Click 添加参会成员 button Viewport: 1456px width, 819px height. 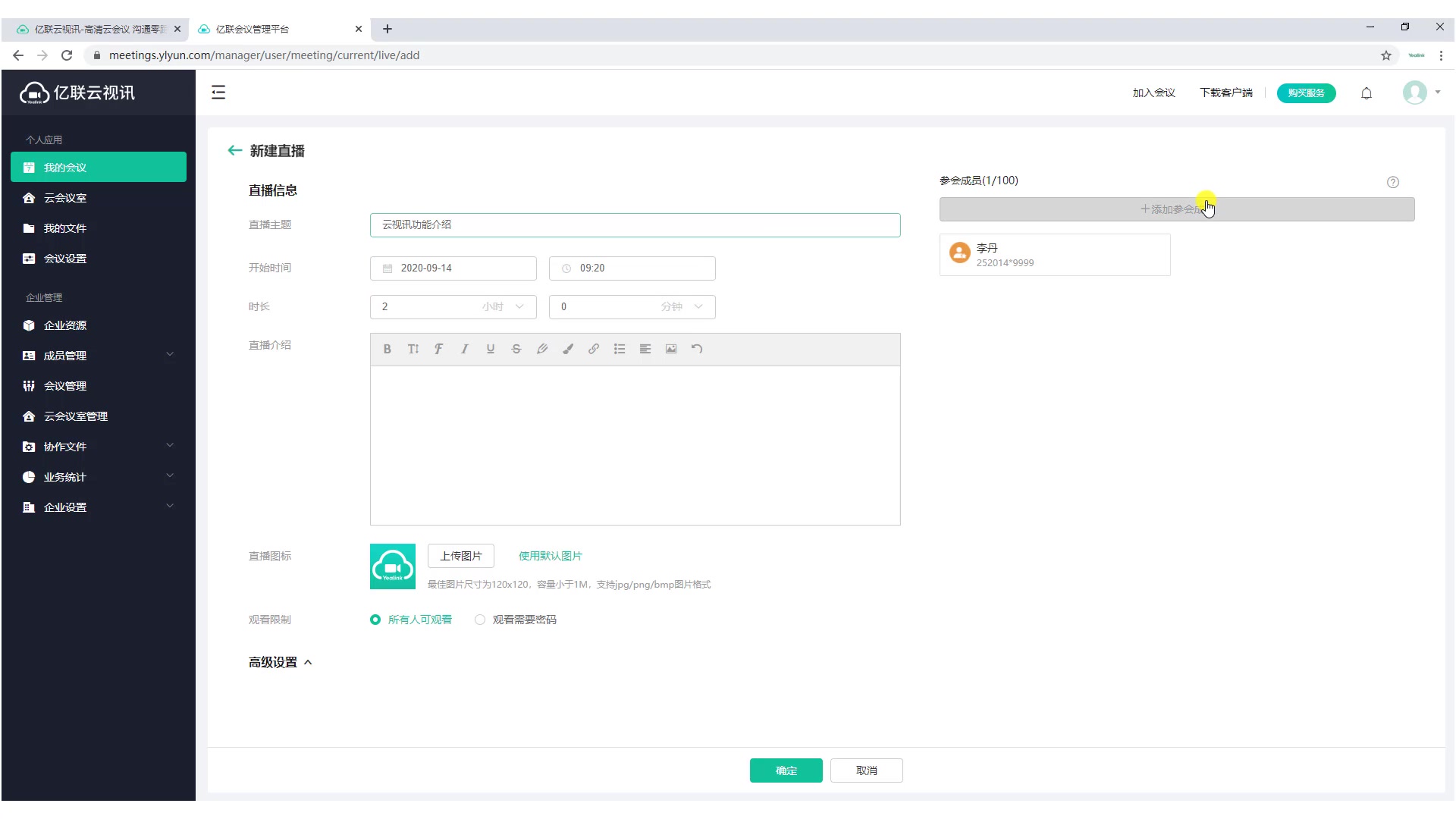pyautogui.click(x=1176, y=209)
